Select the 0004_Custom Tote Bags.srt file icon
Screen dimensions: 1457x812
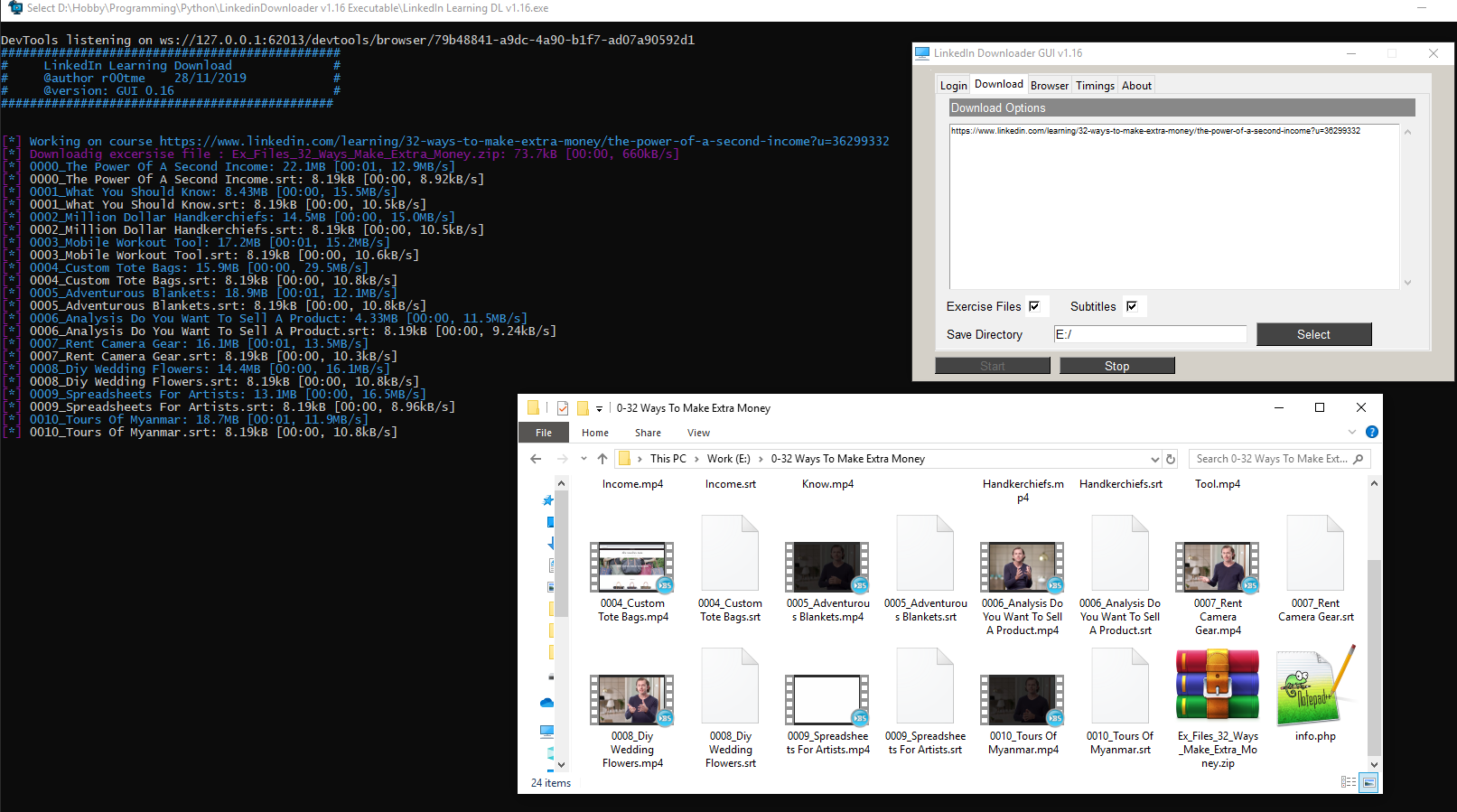pos(730,553)
